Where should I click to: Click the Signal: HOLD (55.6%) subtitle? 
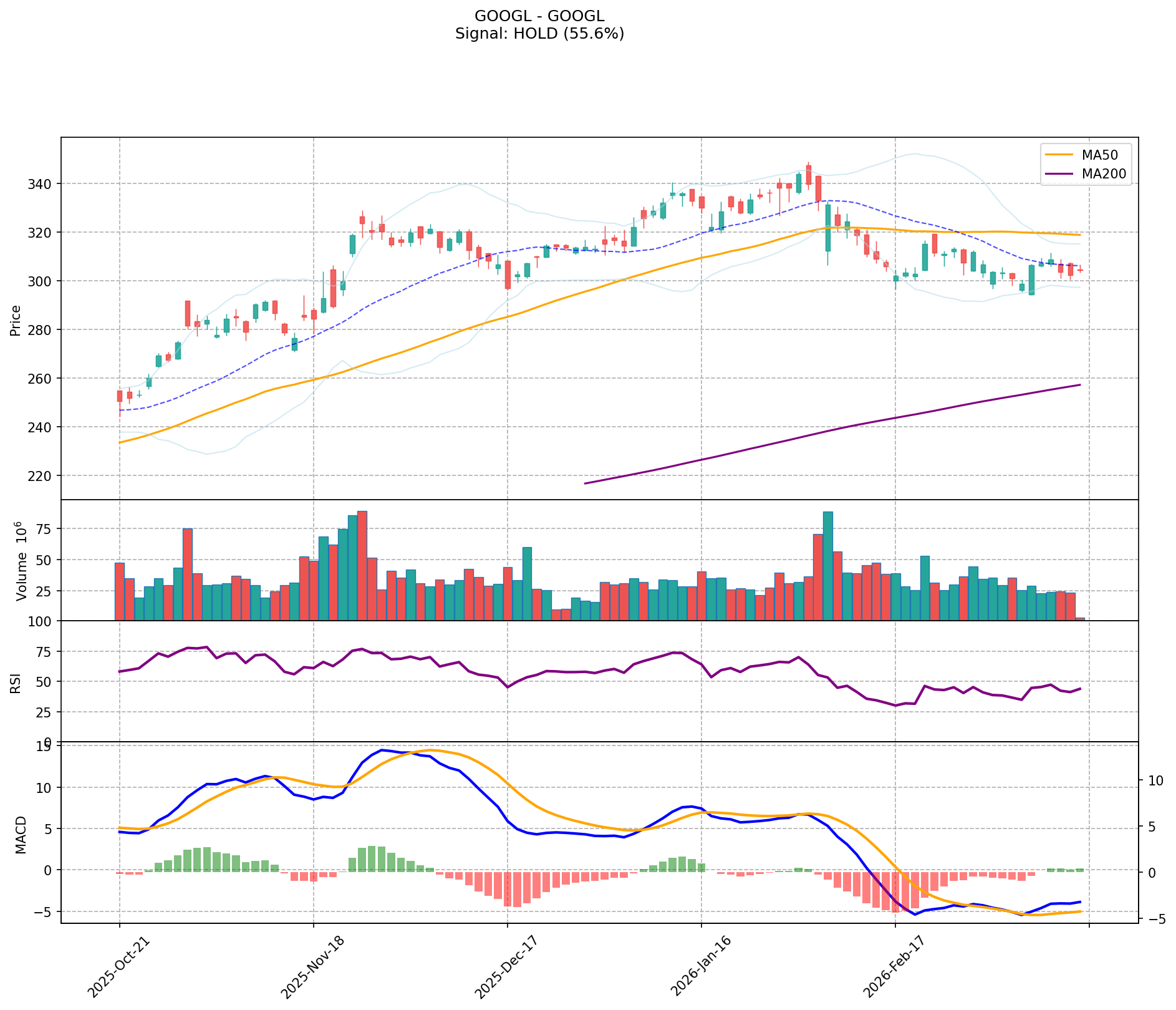[x=539, y=34]
